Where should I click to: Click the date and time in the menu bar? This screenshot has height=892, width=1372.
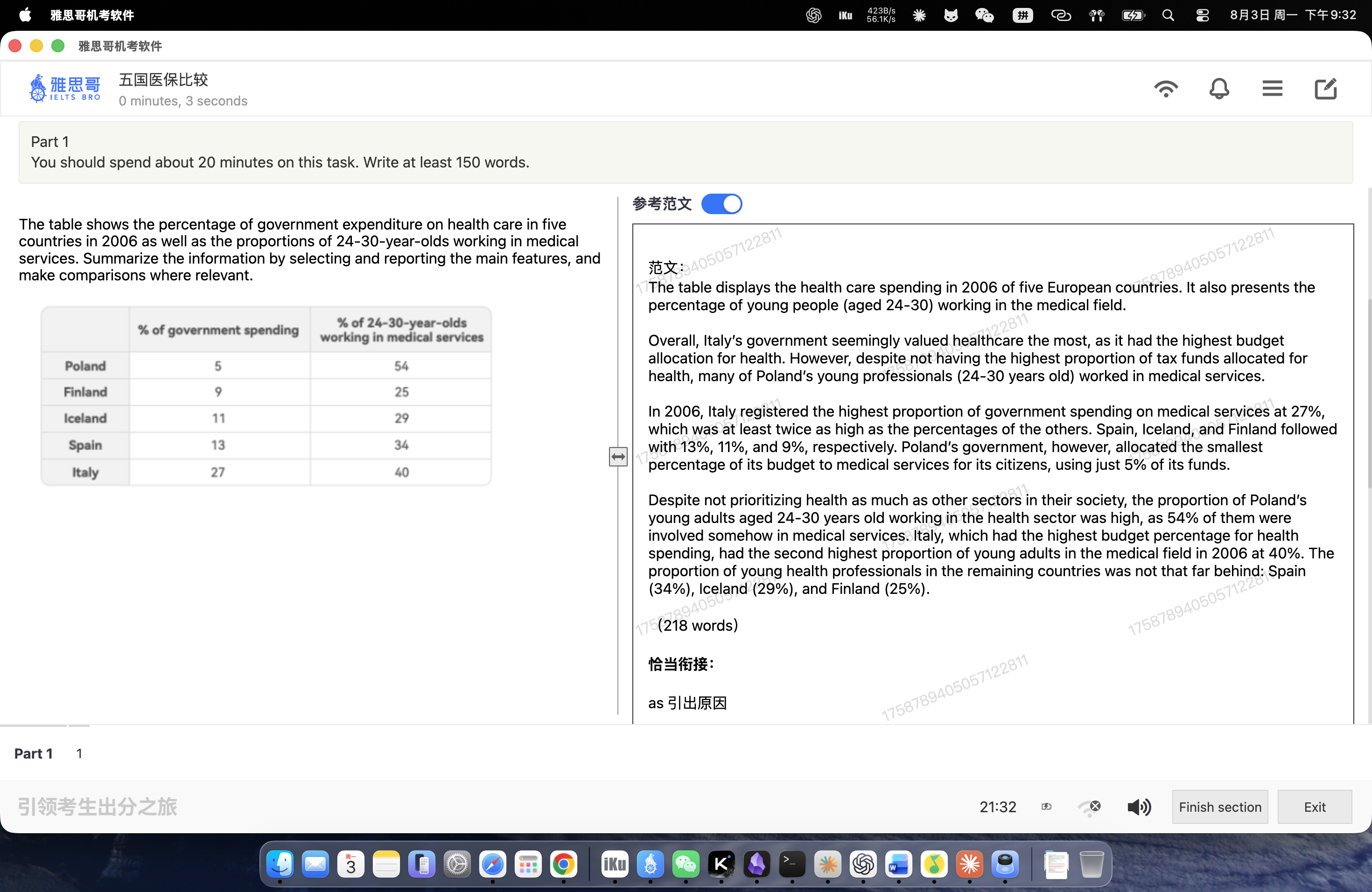pos(1293,15)
